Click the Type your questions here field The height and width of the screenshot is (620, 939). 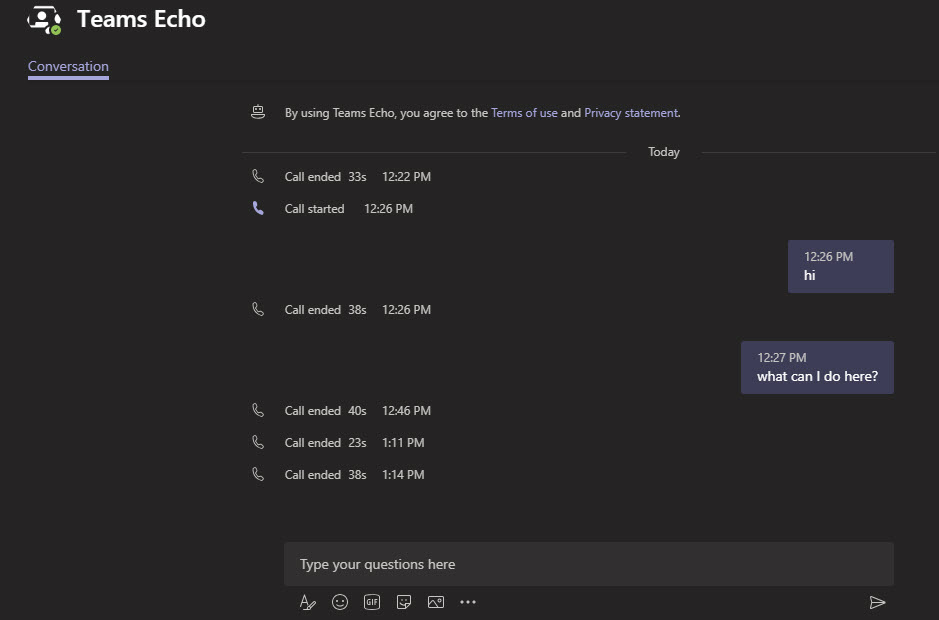(x=589, y=564)
